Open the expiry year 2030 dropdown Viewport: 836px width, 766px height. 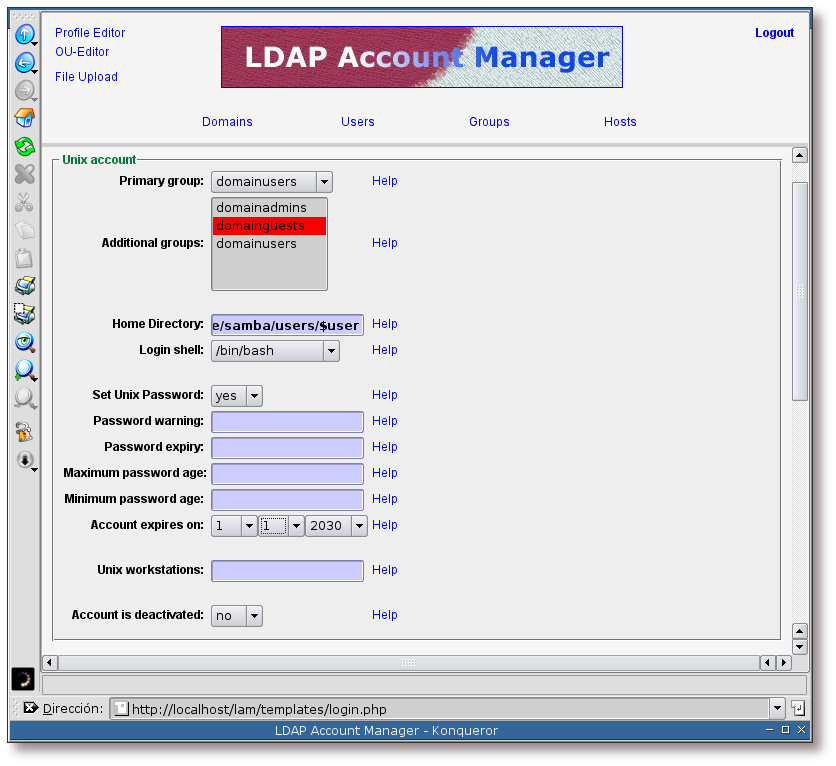point(336,526)
